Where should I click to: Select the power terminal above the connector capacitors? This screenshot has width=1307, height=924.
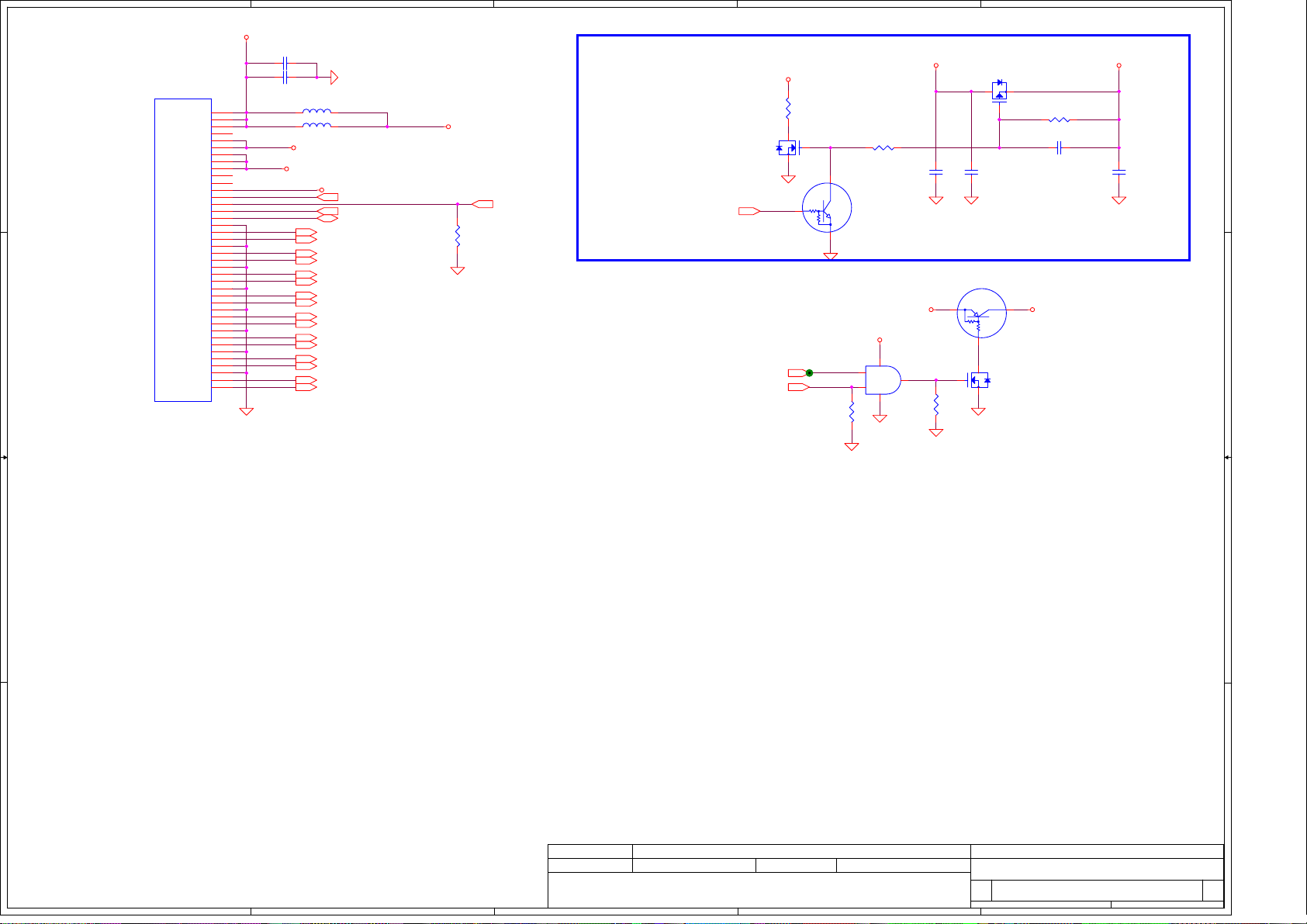coord(246,37)
